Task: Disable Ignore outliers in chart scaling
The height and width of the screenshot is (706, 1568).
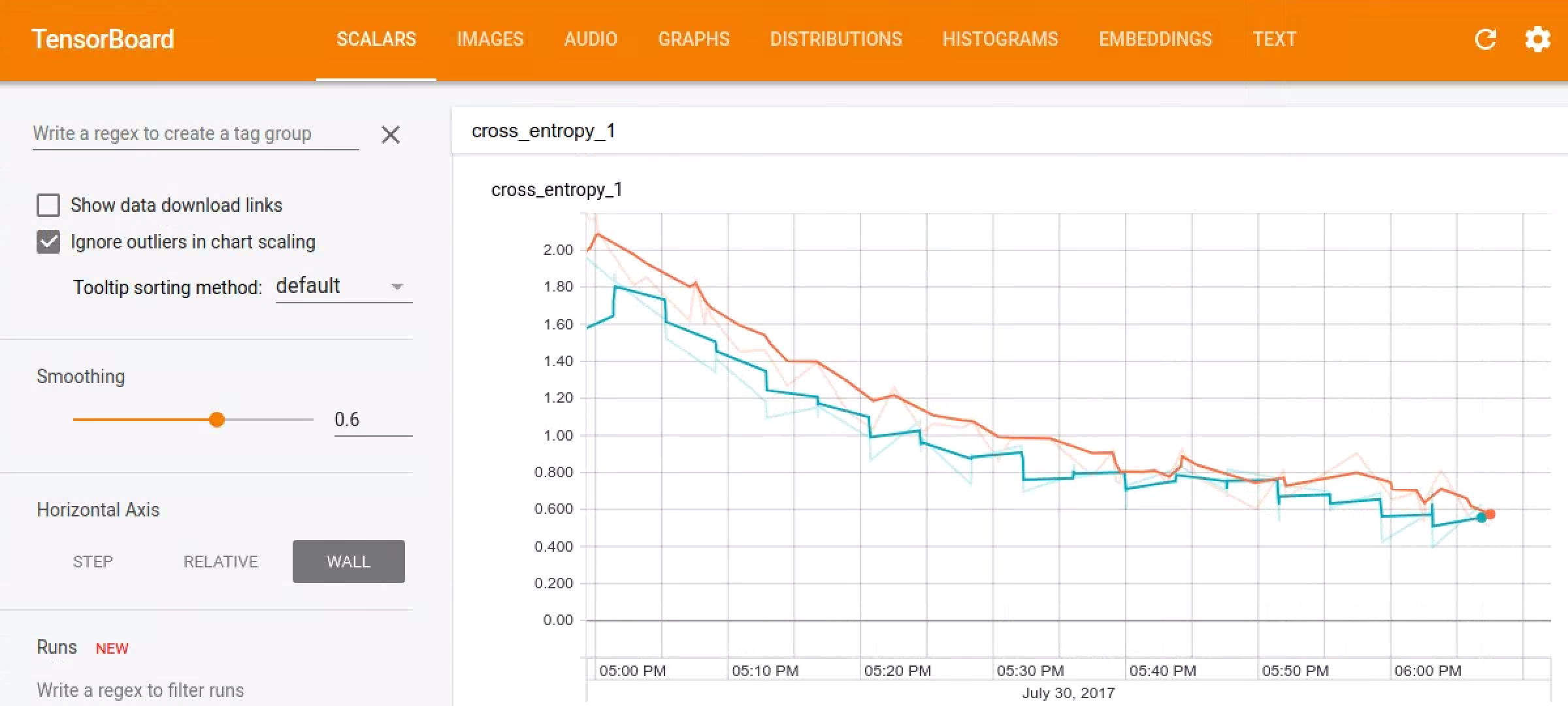Action: (x=48, y=241)
